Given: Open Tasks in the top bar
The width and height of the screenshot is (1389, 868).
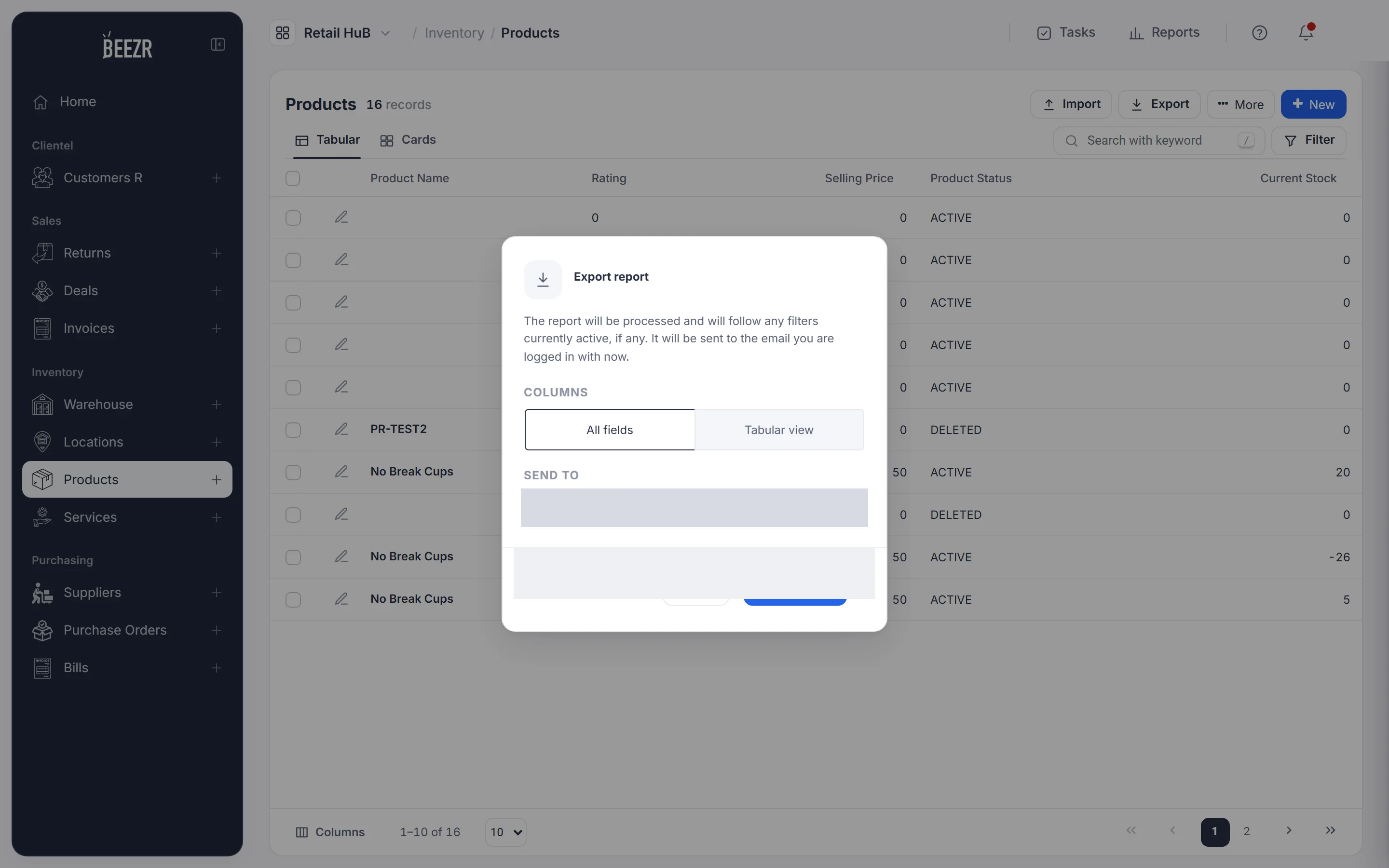Looking at the screenshot, I should point(1066,33).
